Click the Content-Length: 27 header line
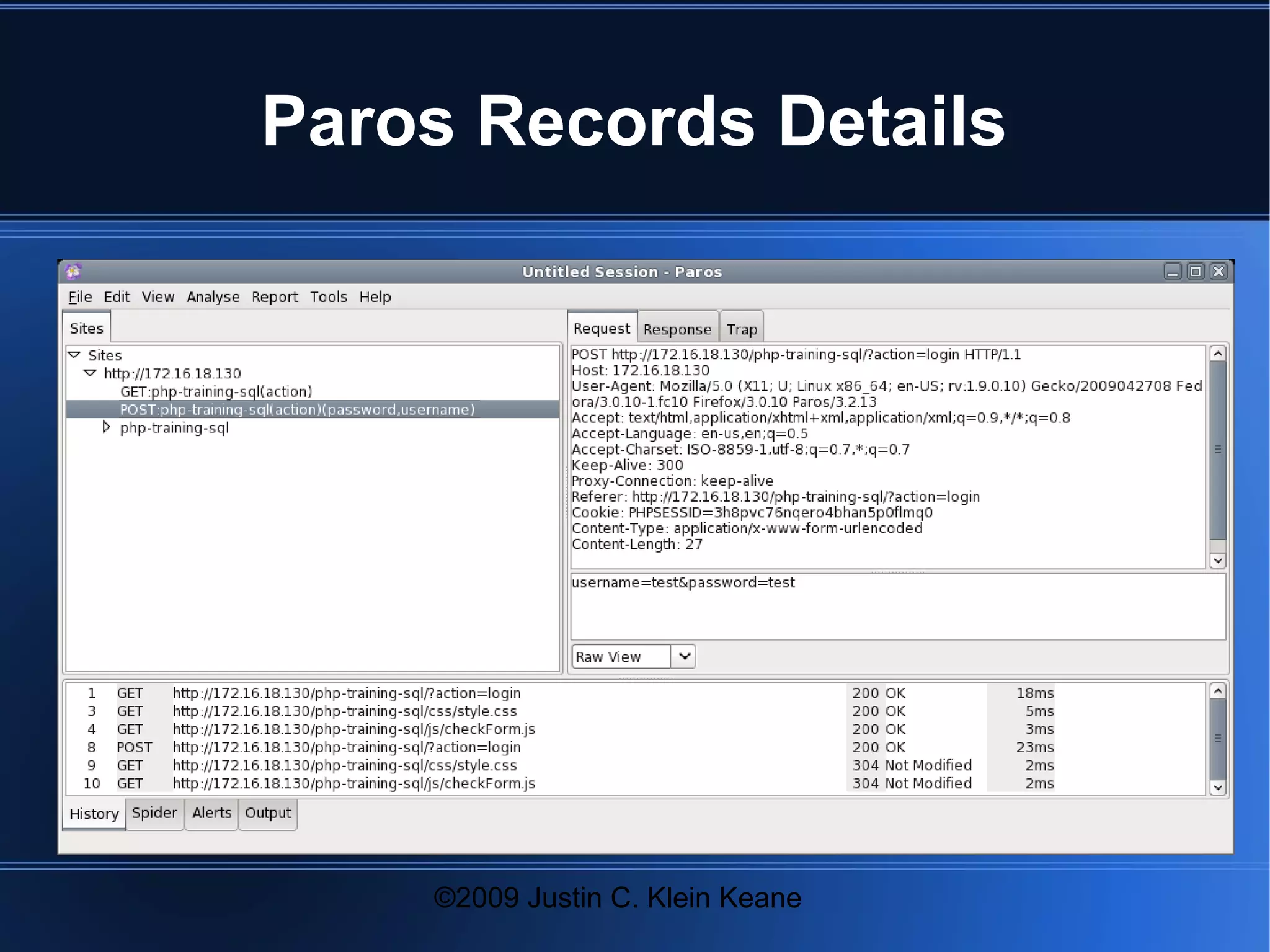This screenshot has height=952, width=1270. [637, 544]
